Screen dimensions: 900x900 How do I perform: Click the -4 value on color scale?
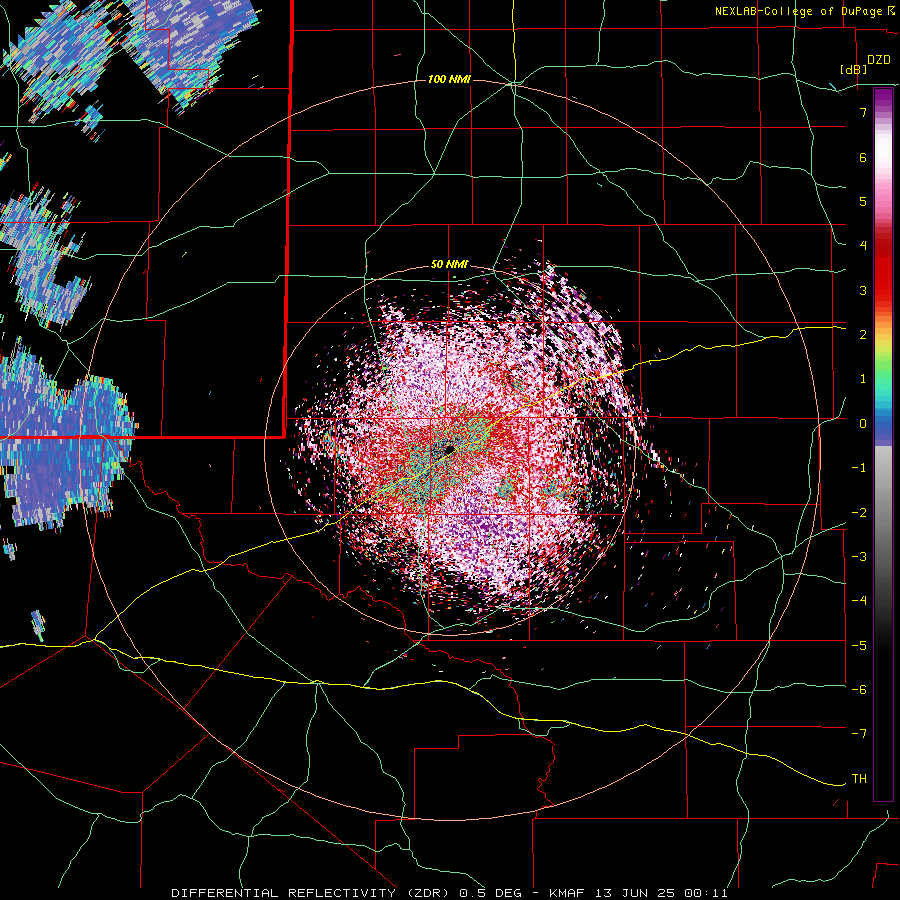point(859,601)
